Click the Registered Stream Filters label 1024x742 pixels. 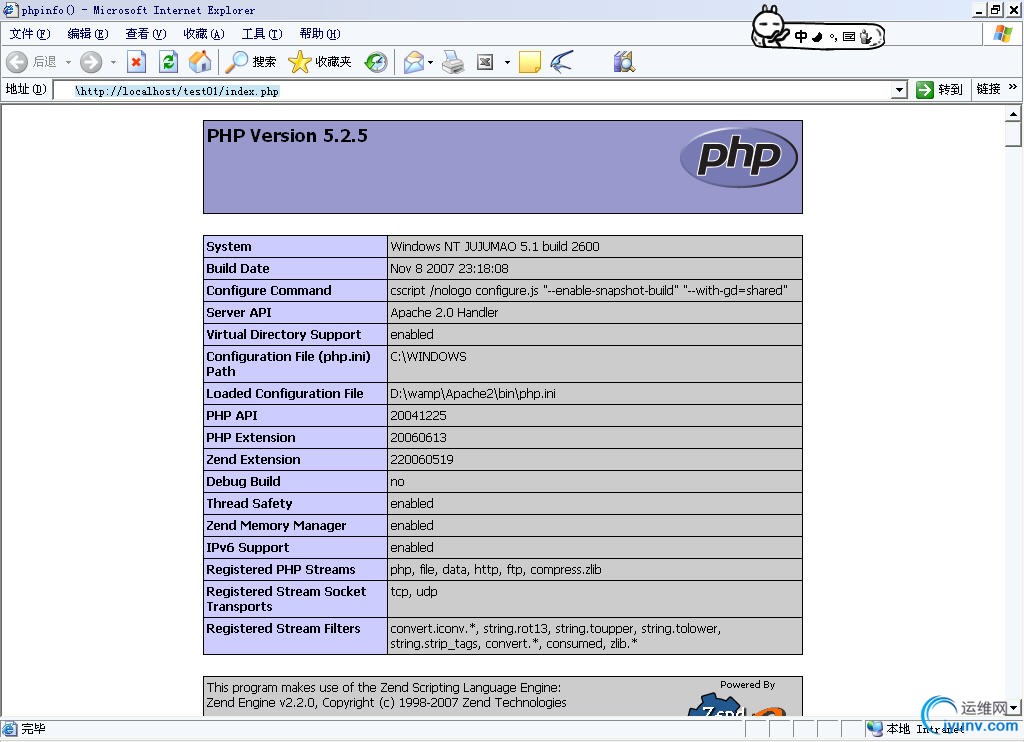click(x=283, y=629)
